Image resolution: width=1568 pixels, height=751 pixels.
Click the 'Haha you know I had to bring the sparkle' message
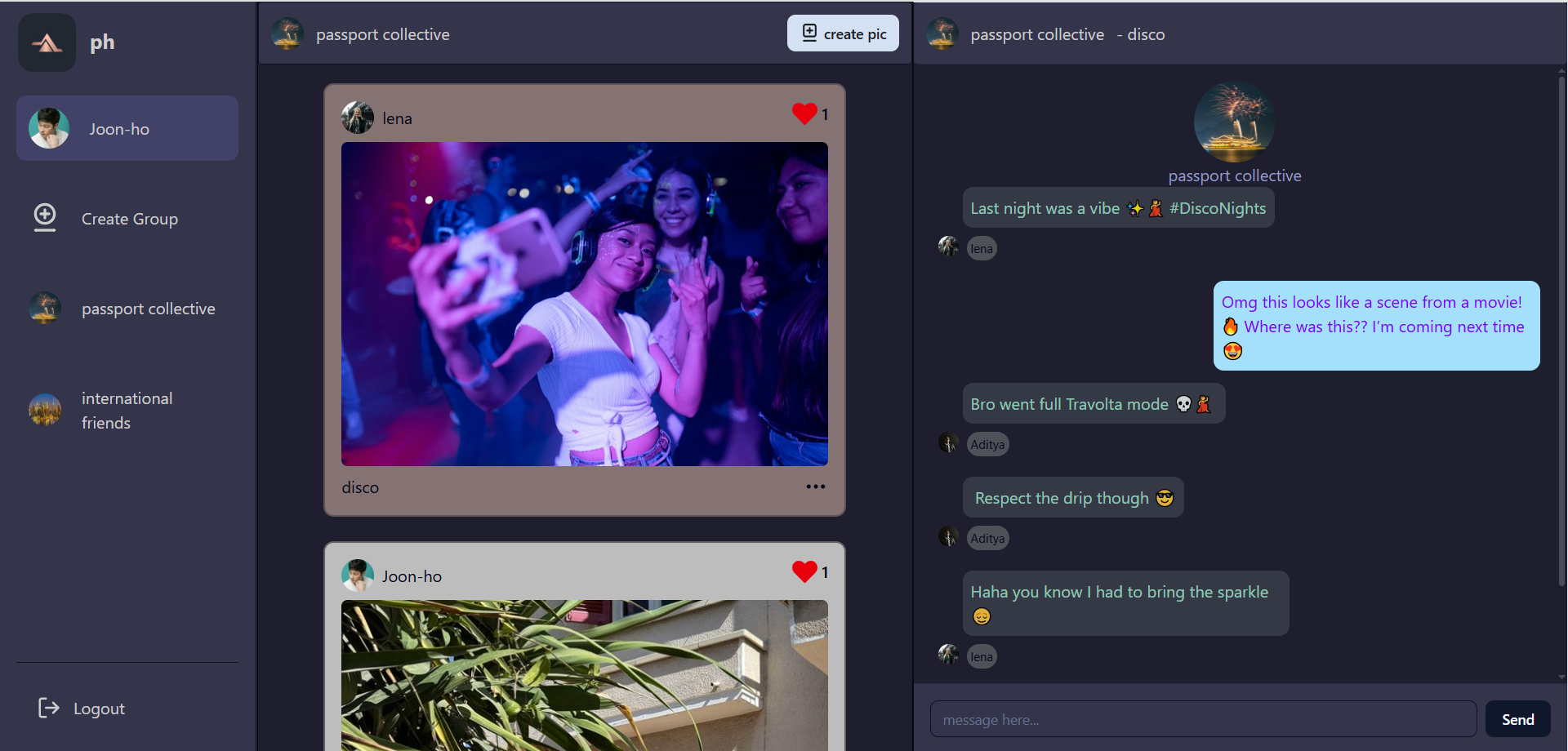[x=1125, y=603]
